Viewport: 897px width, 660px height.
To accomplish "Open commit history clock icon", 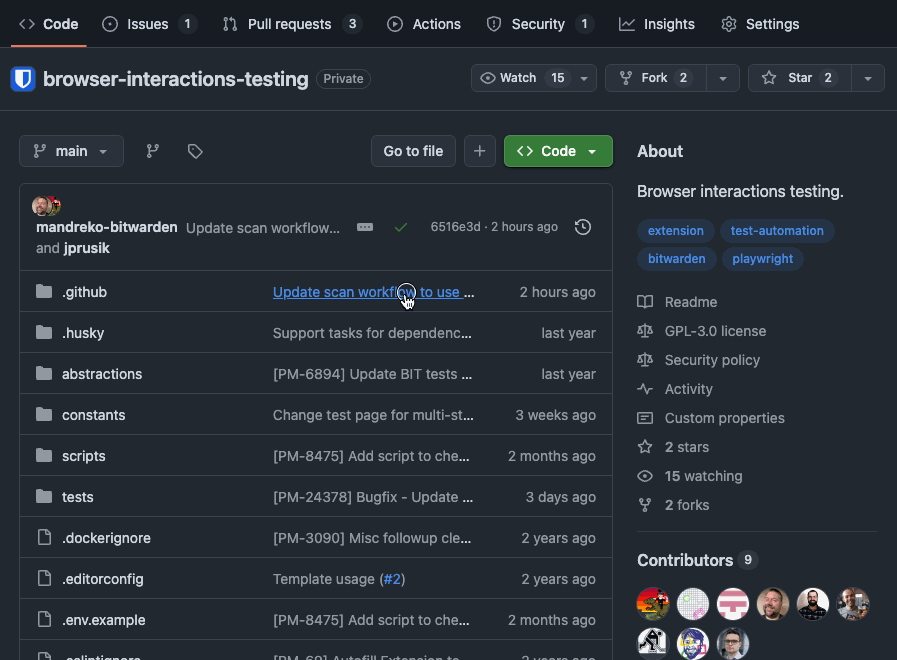I will click(582, 227).
